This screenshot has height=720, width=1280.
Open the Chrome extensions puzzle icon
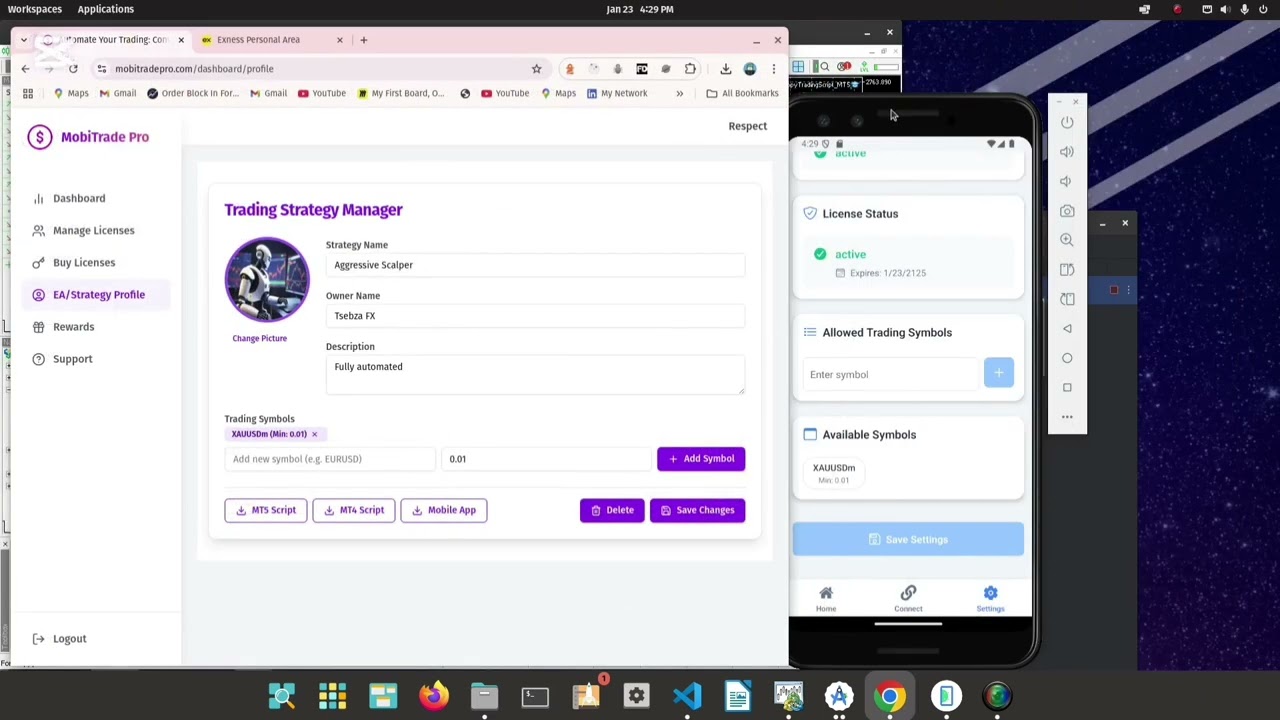(690, 69)
